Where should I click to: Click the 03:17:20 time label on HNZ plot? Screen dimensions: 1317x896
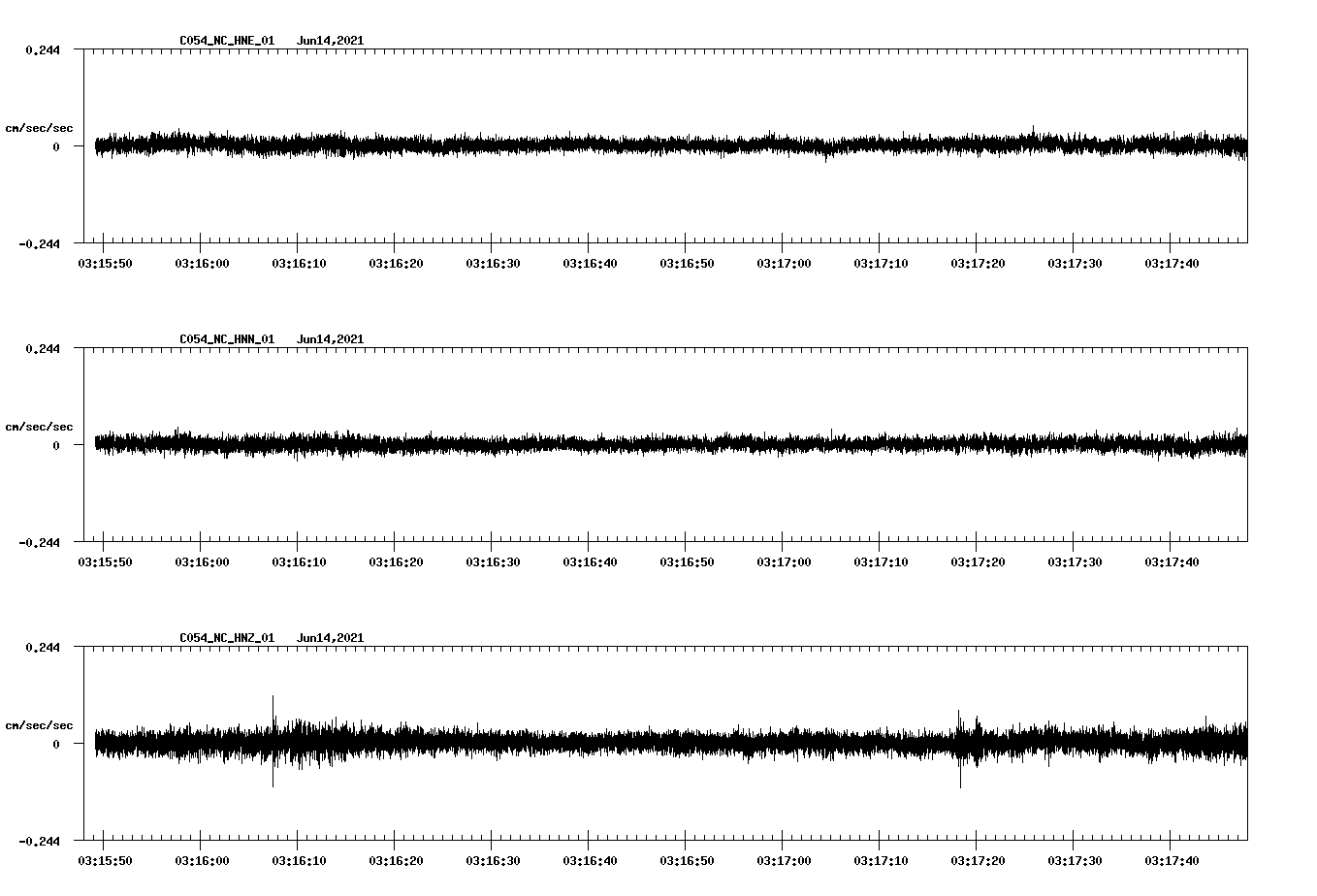pyautogui.click(x=978, y=861)
